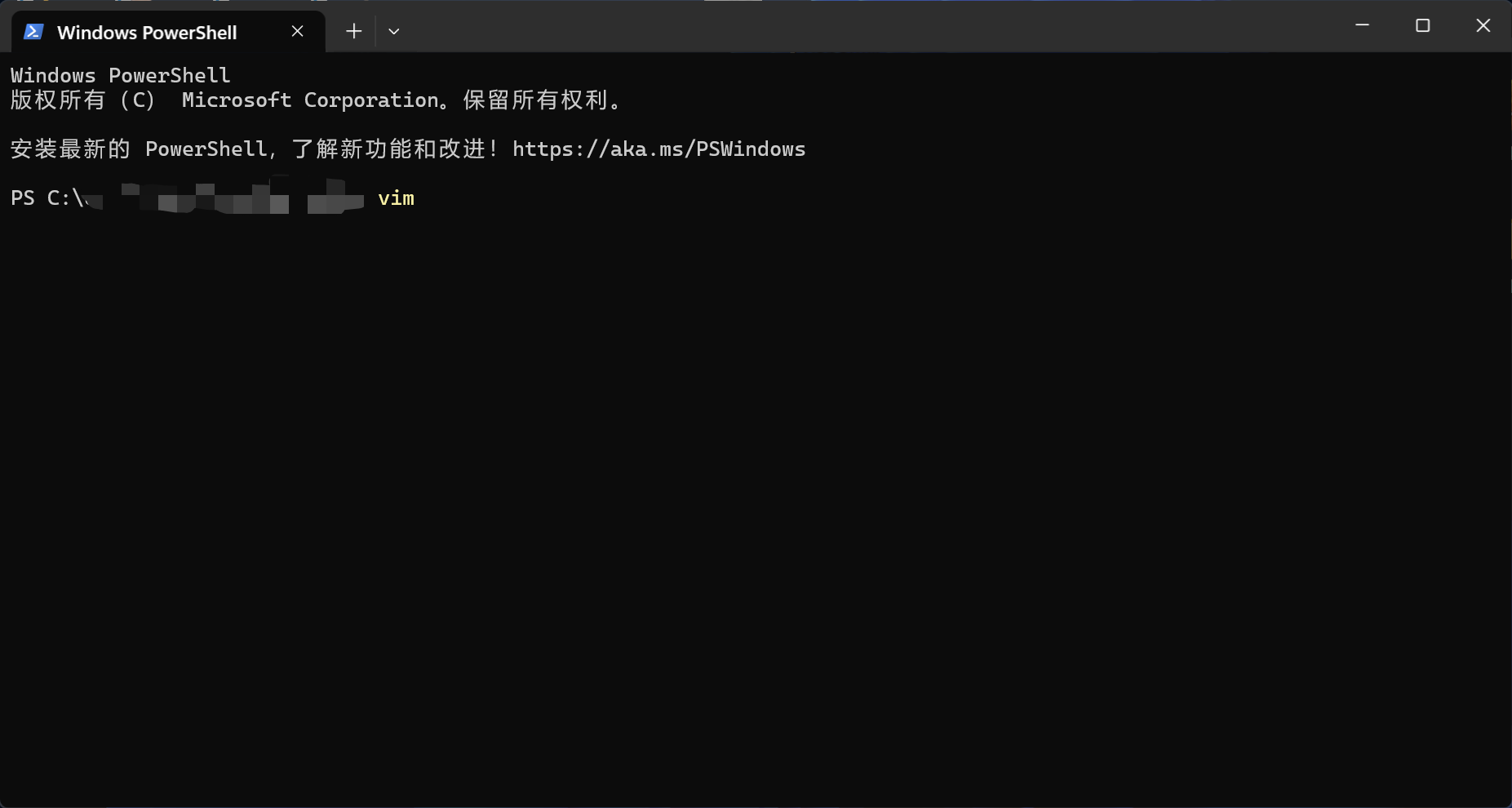Close the Windows Terminal window

[x=1483, y=25]
